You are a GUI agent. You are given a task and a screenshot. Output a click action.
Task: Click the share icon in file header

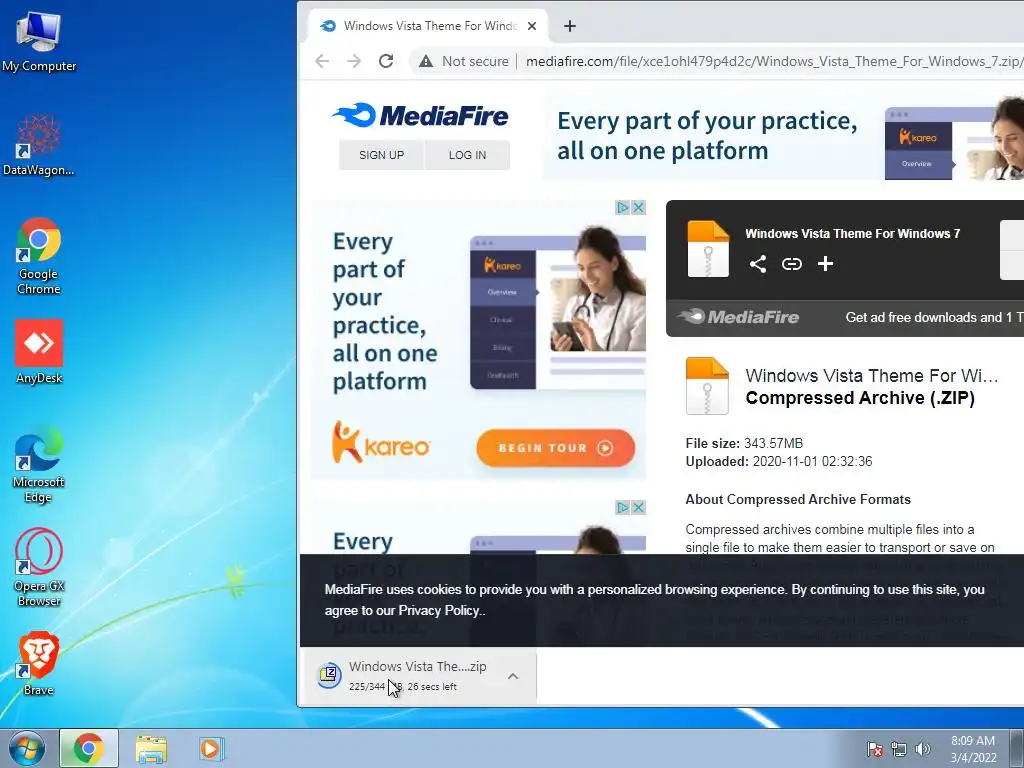[x=758, y=264]
